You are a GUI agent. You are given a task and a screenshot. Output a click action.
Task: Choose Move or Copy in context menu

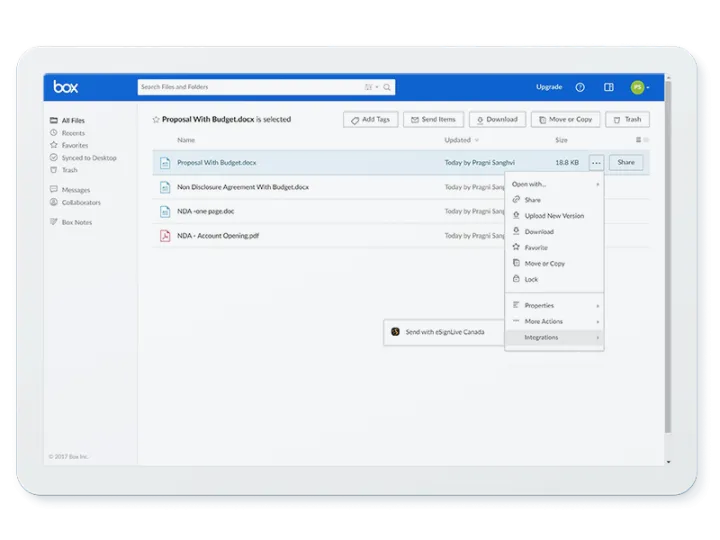tap(554, 264)
